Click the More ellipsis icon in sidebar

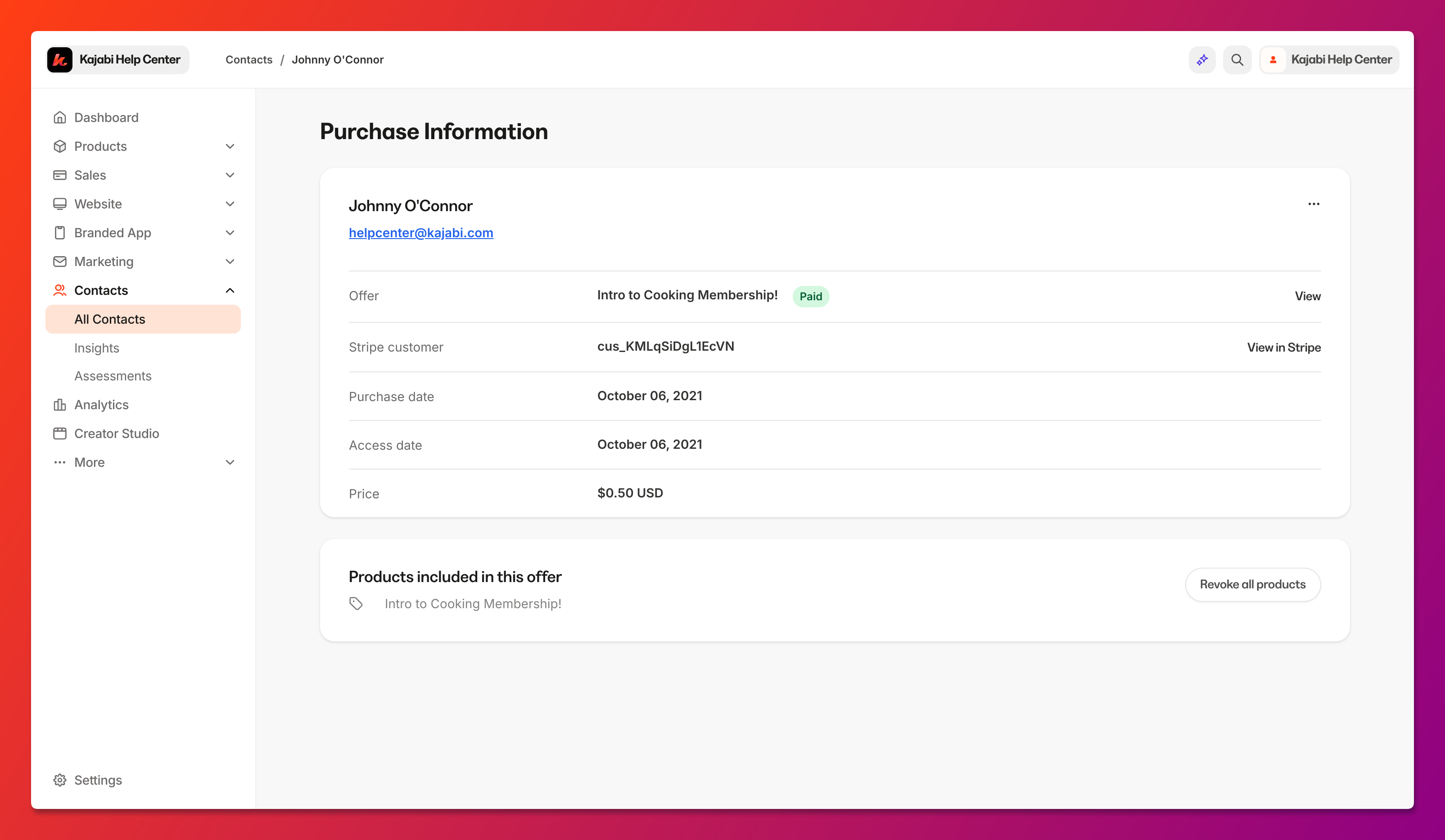point(59,462)
